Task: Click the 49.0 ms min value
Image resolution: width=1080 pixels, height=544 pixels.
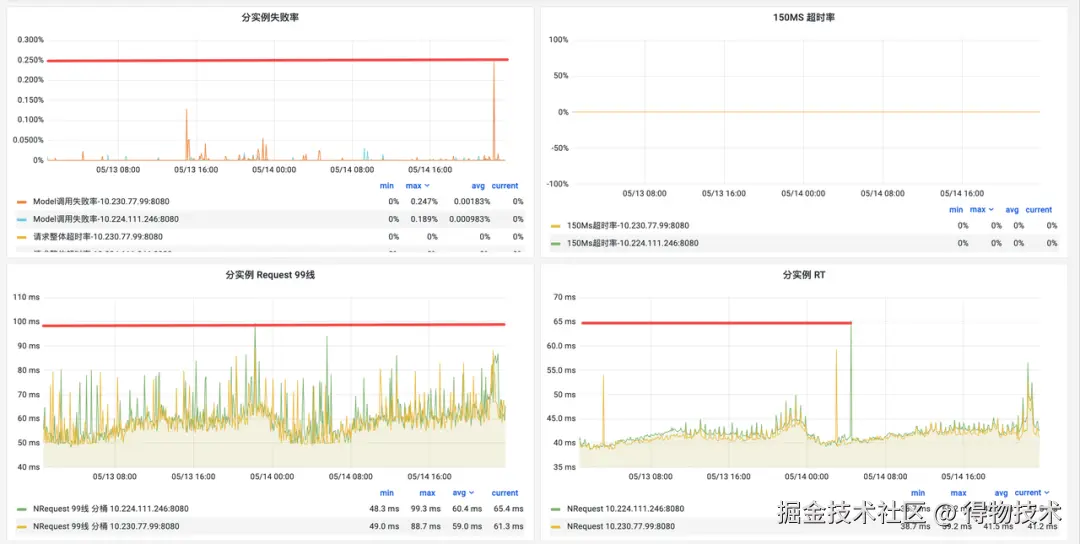Action: pyautogui.click(x=384, y=526)
